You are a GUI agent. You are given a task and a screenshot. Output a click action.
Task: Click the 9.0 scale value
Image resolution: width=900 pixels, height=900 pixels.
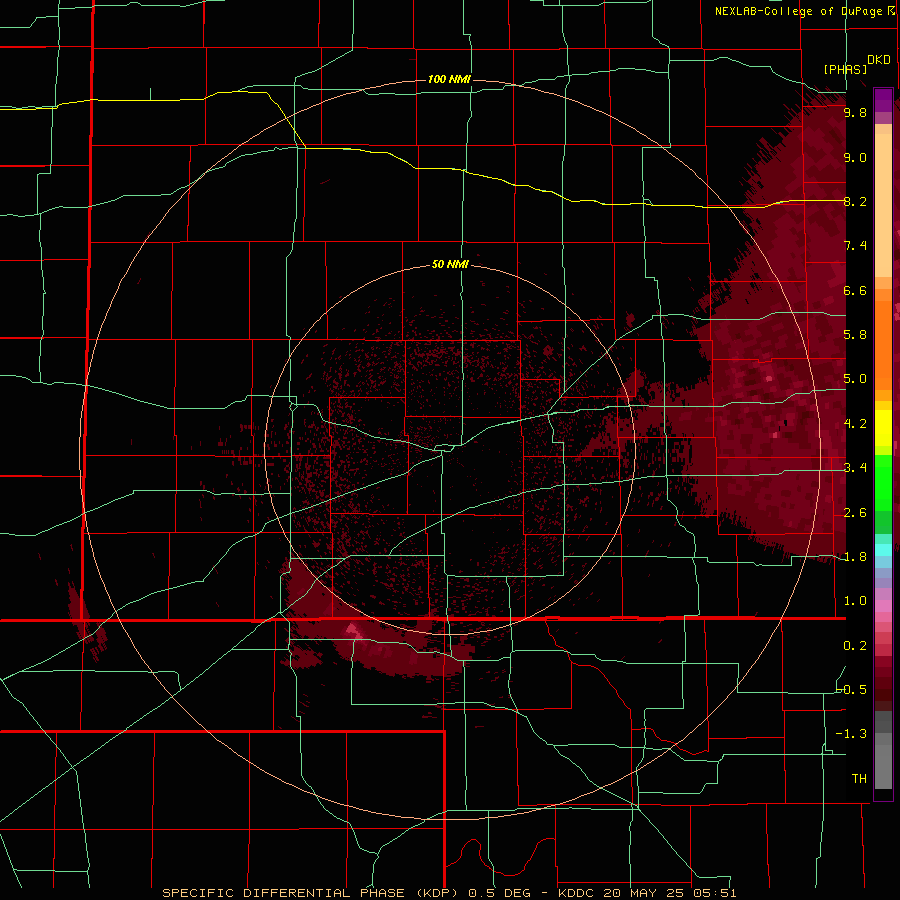coord(855,157)
